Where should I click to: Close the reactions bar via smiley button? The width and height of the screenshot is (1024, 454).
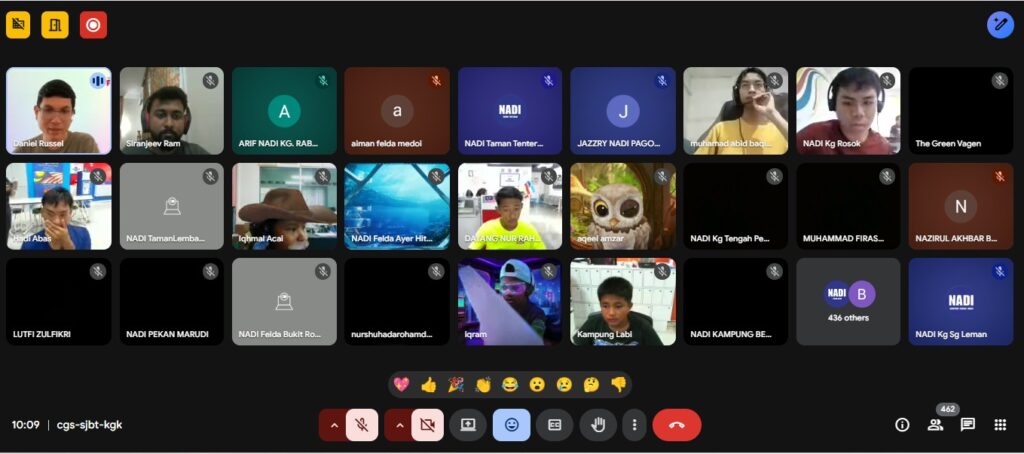click(x=511, y=425)
